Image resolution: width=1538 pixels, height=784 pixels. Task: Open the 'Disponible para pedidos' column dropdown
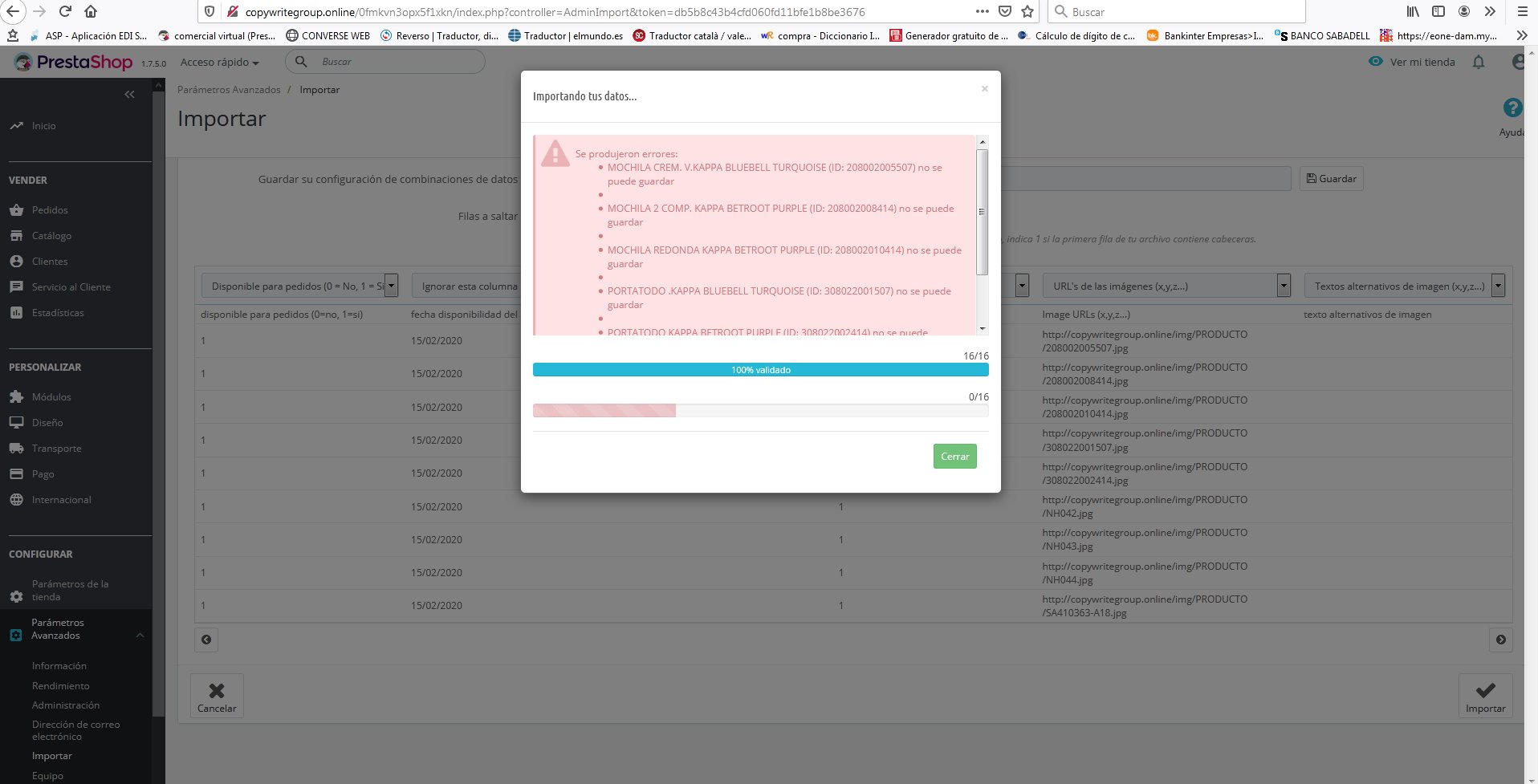[x=299, y=286]
